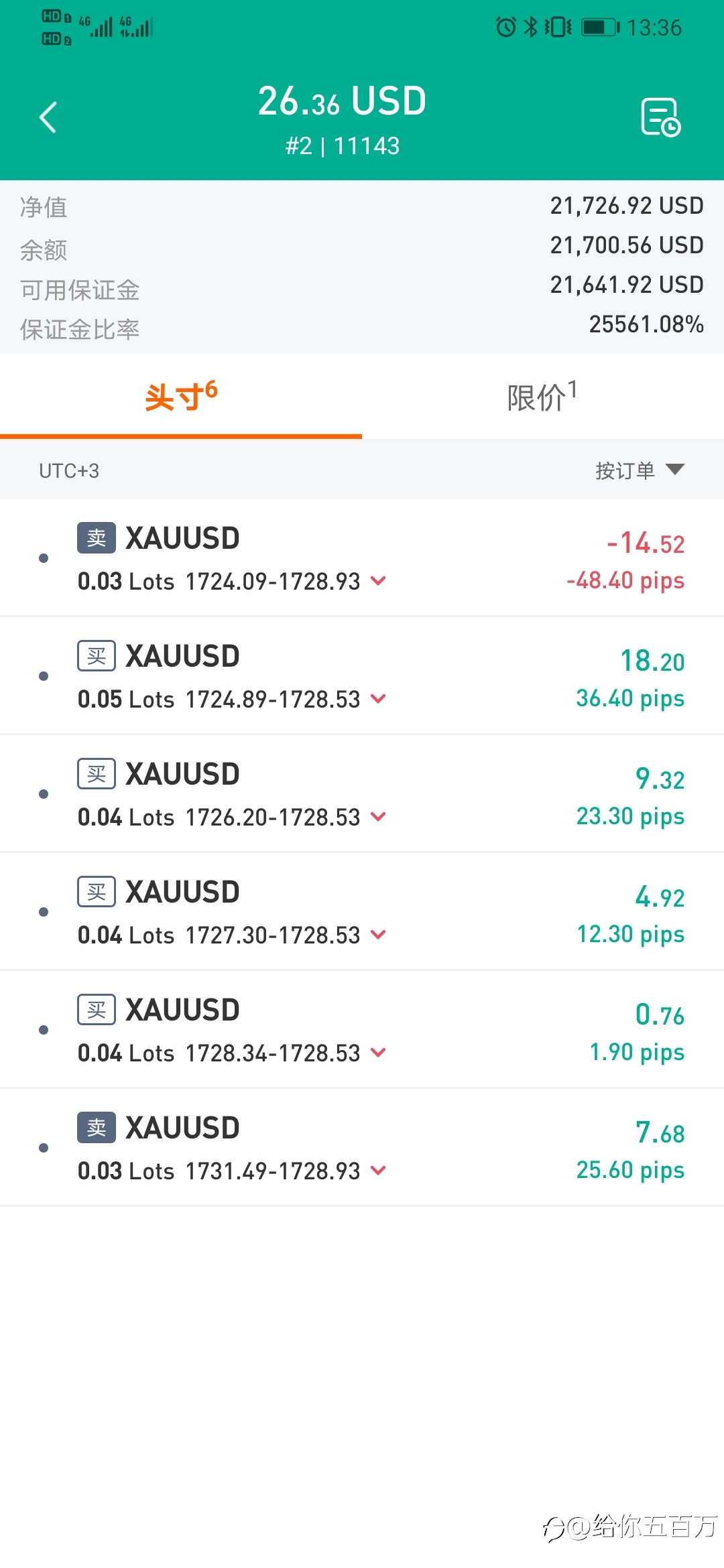This screenshot has width=724, height=1568.
Task: Tap the buy badge of 1728.34 position
Action: [x=97, y=1009]
